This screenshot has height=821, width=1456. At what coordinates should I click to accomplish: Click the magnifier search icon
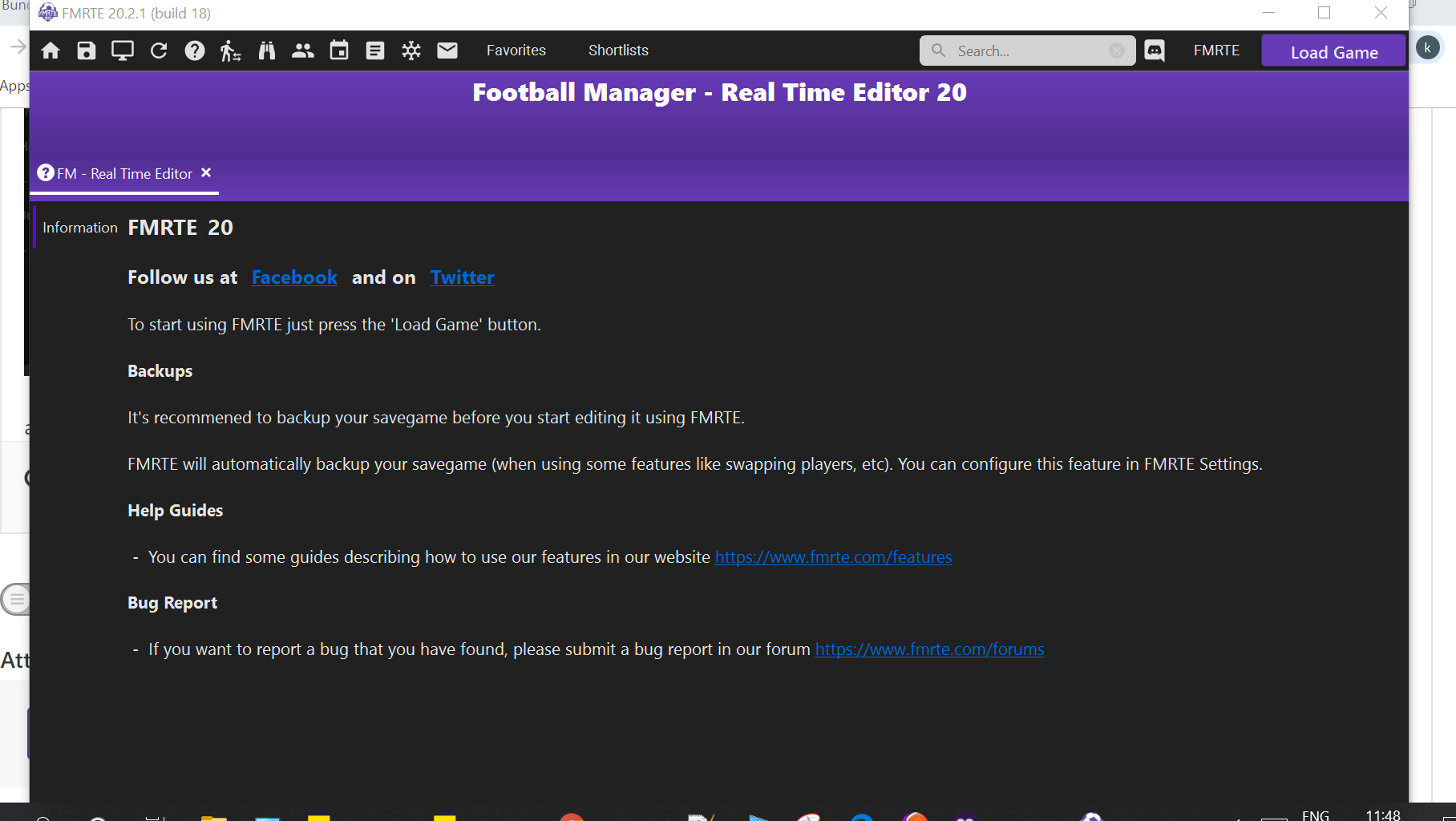(938, 51)
